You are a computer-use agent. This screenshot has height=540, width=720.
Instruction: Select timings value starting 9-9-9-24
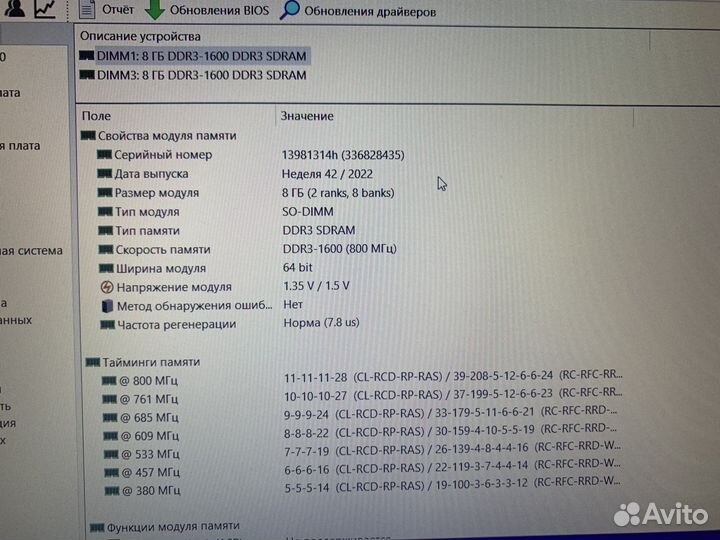[x=451, y=413]
